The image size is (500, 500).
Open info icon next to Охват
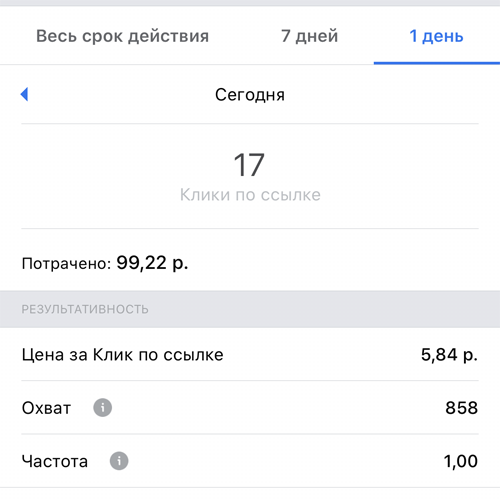tap(103, 408)
